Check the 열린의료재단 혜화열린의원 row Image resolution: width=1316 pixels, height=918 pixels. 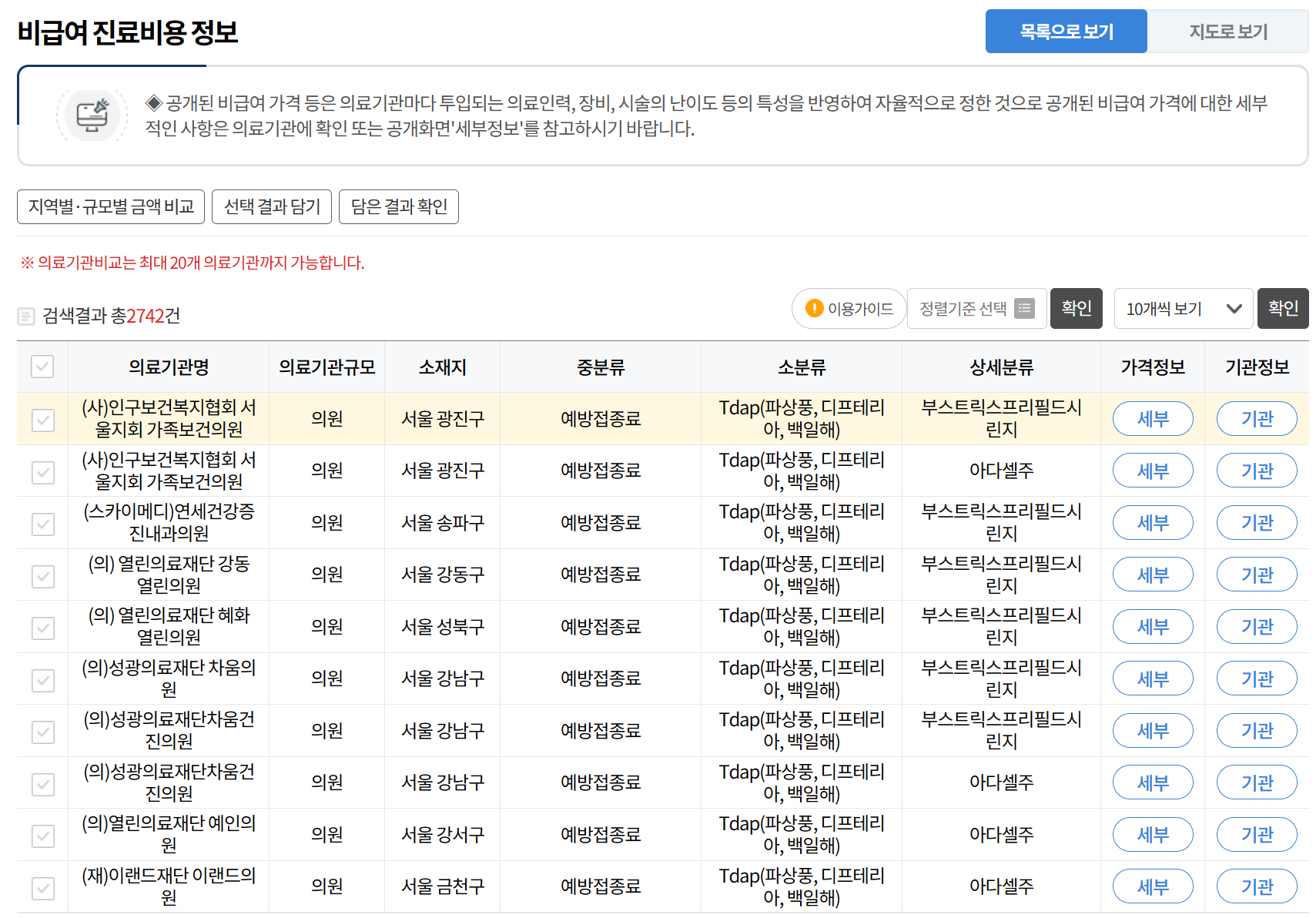pos(43,628)
